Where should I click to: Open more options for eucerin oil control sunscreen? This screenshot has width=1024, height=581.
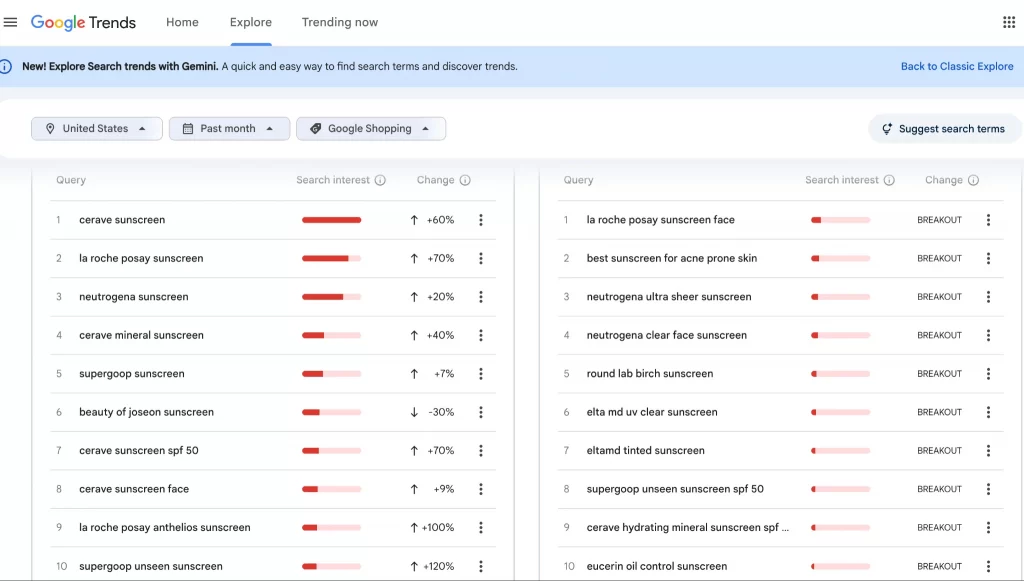click(x=988, y=566)
